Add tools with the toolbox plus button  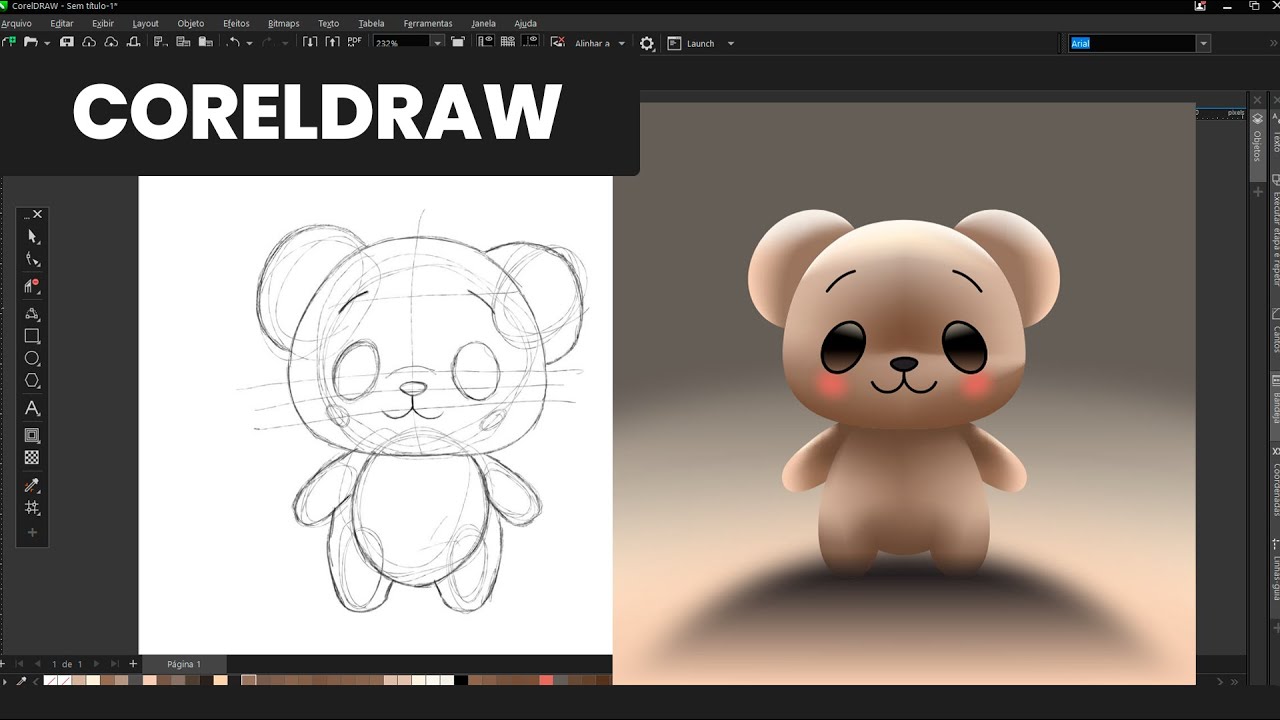[32, 533]
